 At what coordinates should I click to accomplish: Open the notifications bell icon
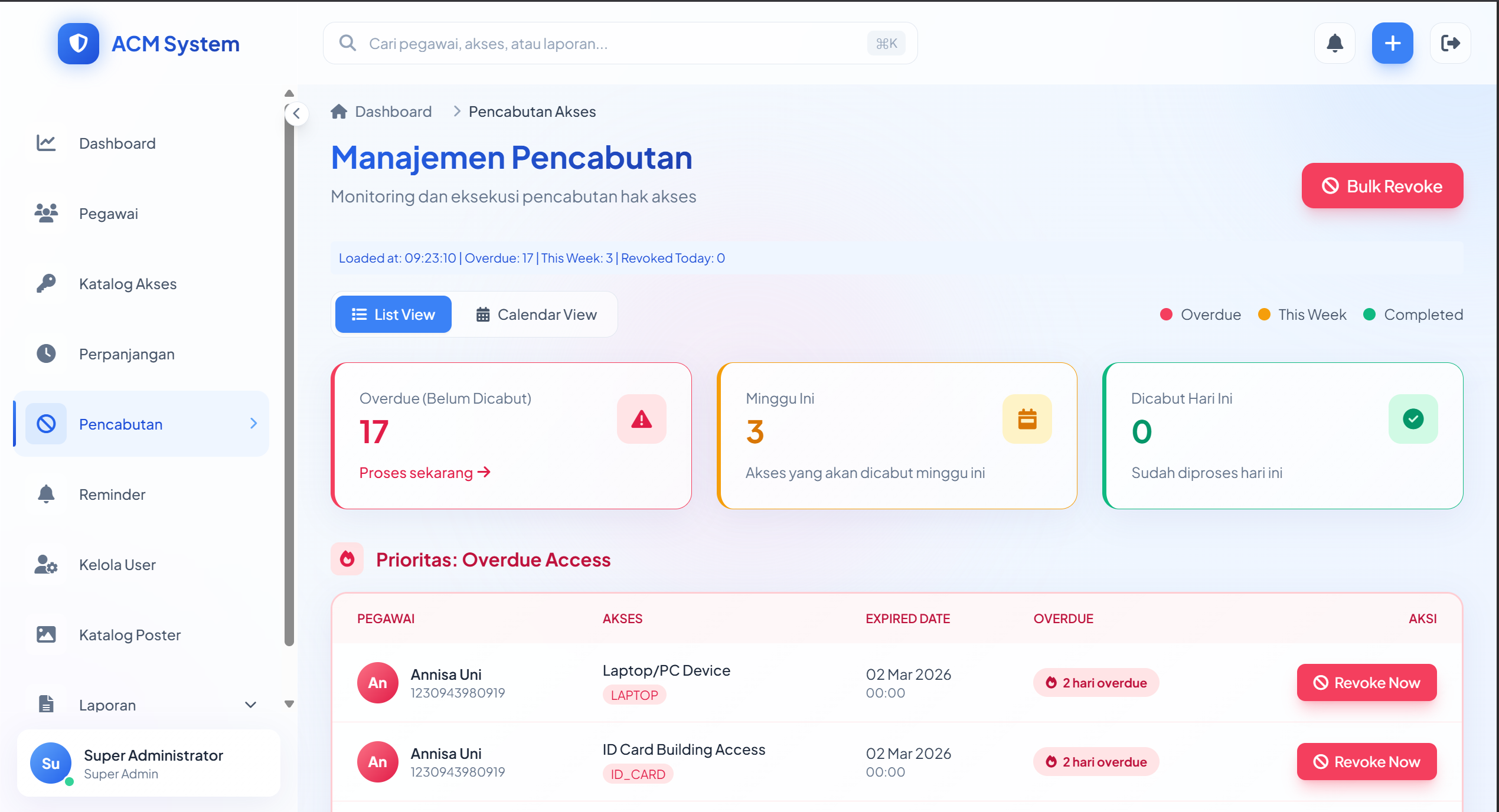(x=1334, y=43)
